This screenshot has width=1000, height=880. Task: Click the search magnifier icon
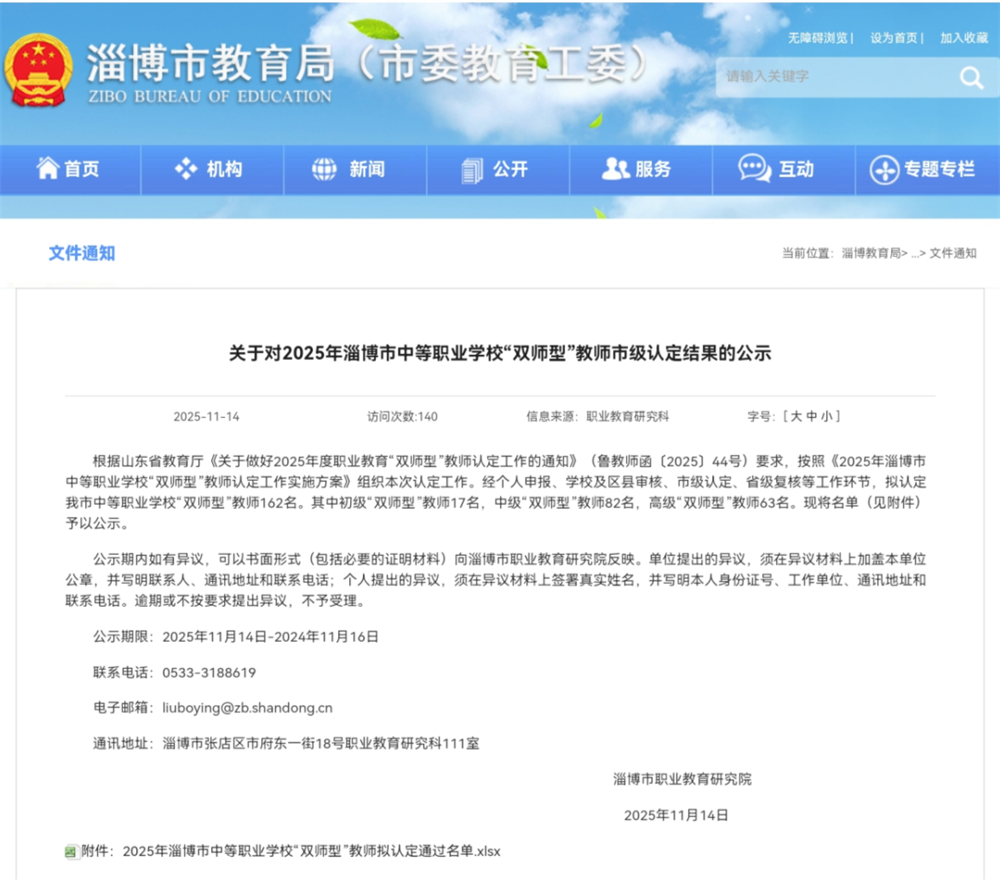[x=969, y=77]
